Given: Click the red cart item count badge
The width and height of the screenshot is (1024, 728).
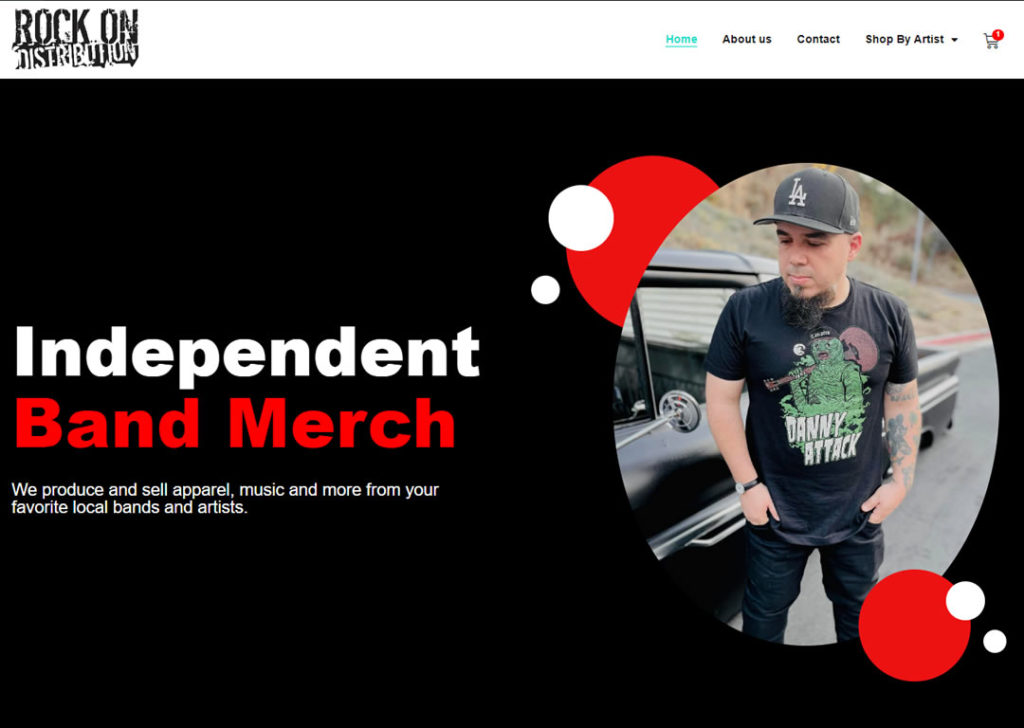Looking at the screenshot, I should (997, 35).
